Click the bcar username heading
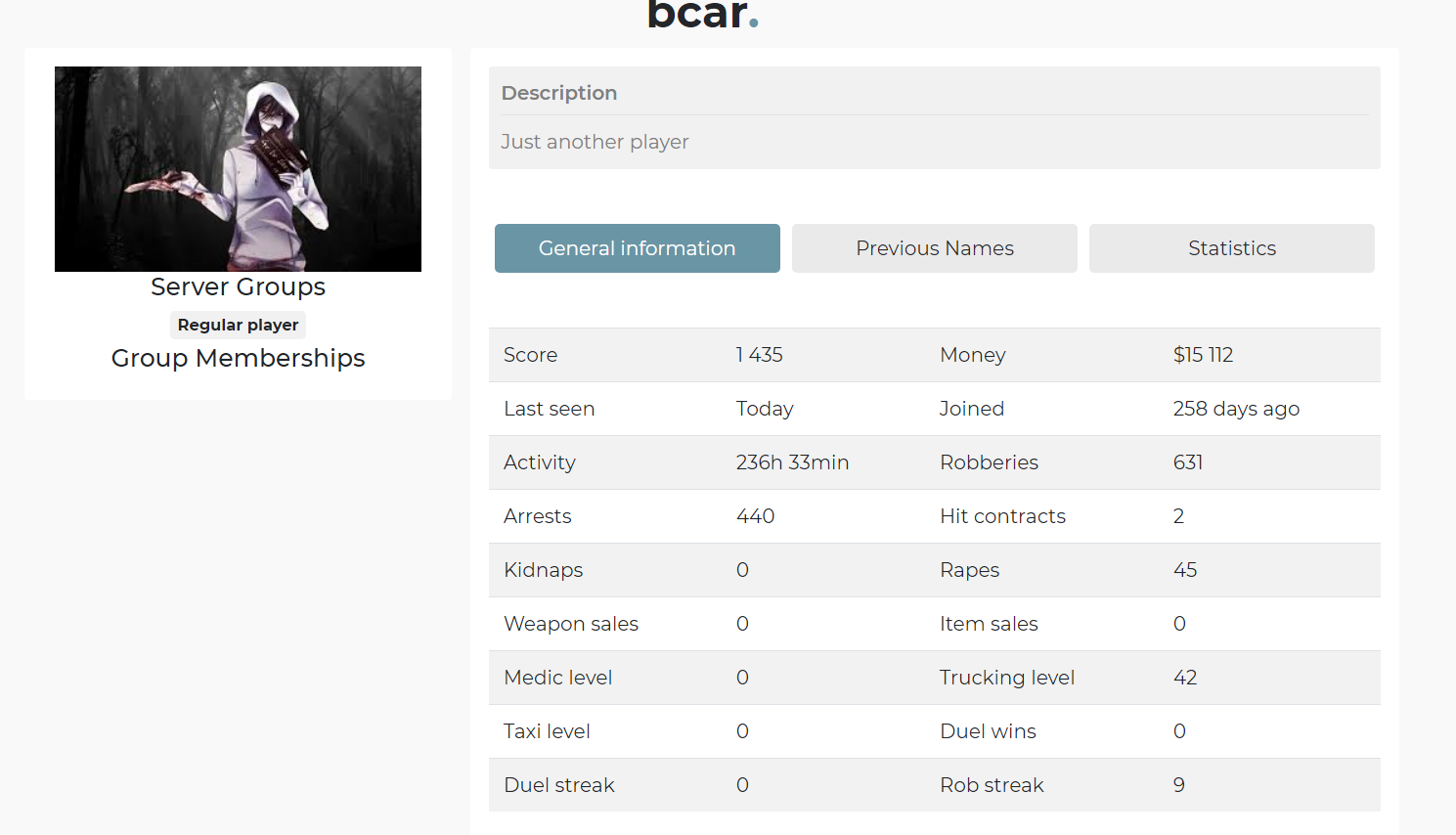The height and width of the screenshot is (835, 1456). coord(702,15)
